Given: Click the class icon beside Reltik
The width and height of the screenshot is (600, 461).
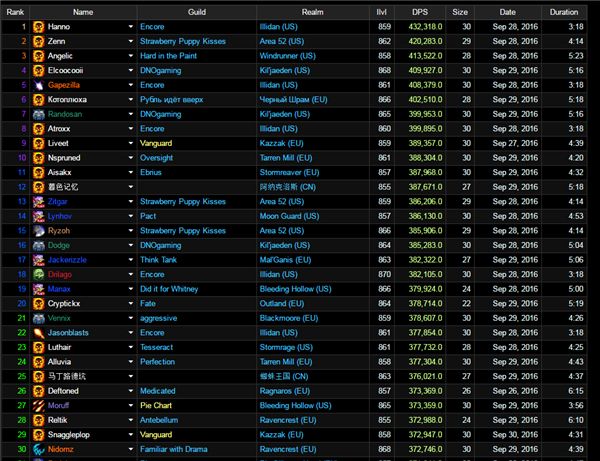Looking at the screenshot, I should pos(38,420).
